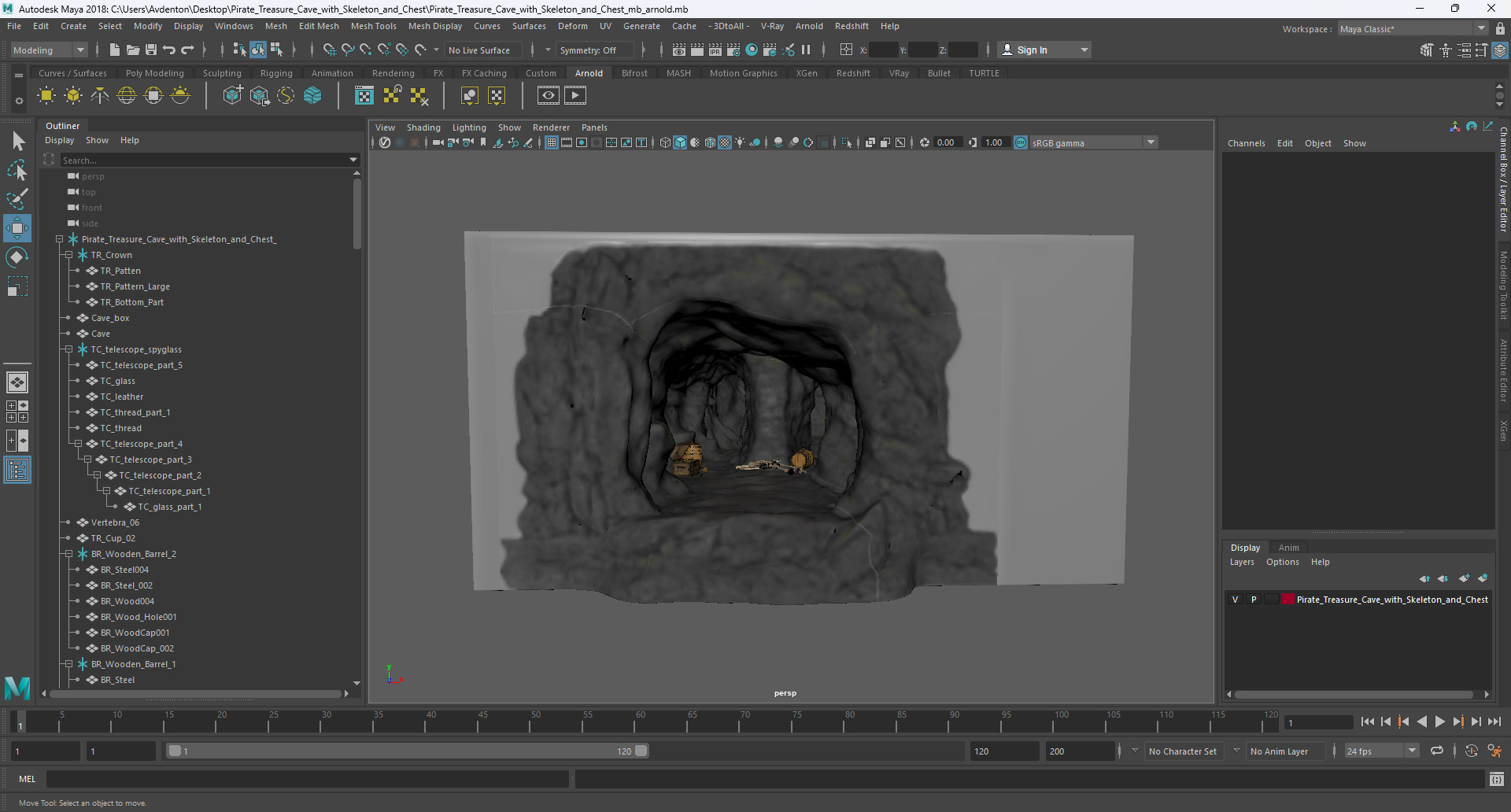Open the Anim tab in layer editor
1511x812 pixels.
tap(1288, 548)
